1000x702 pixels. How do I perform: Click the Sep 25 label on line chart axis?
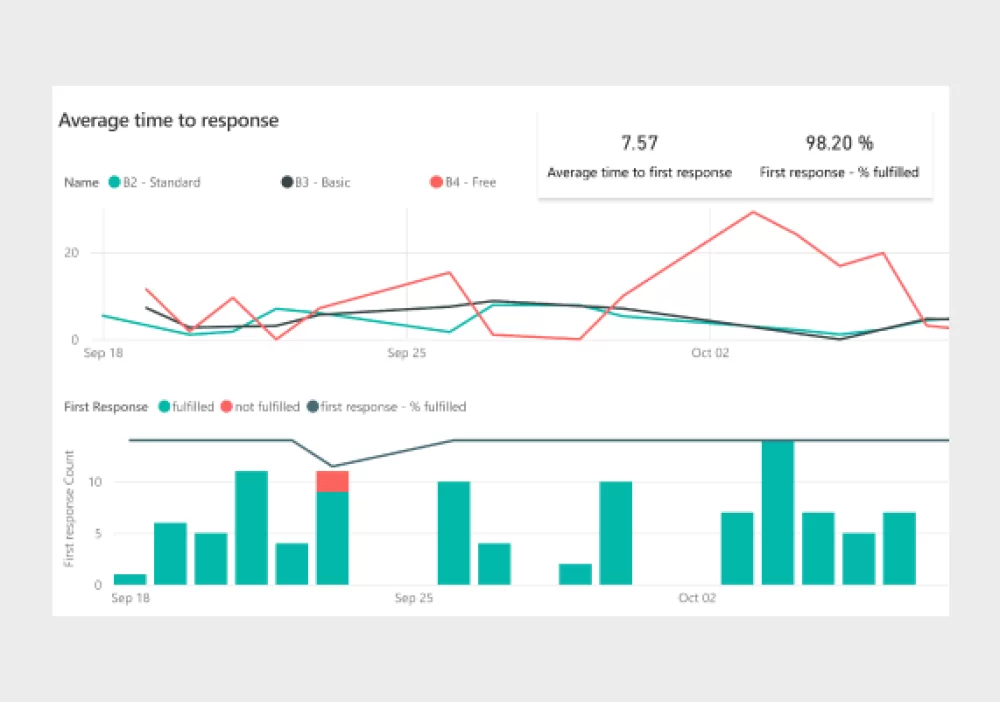click(407, 353)
